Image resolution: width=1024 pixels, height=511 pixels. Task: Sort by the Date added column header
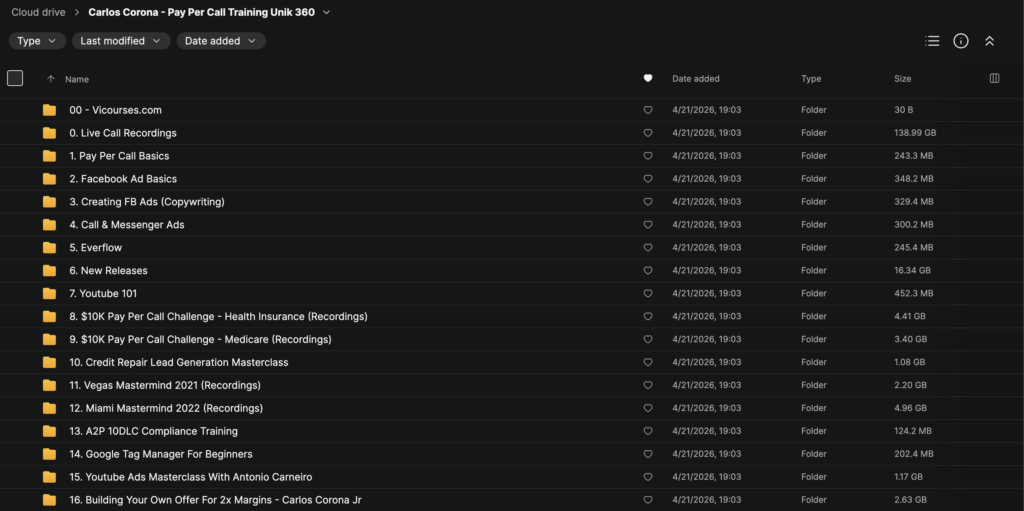click(695, 79)
